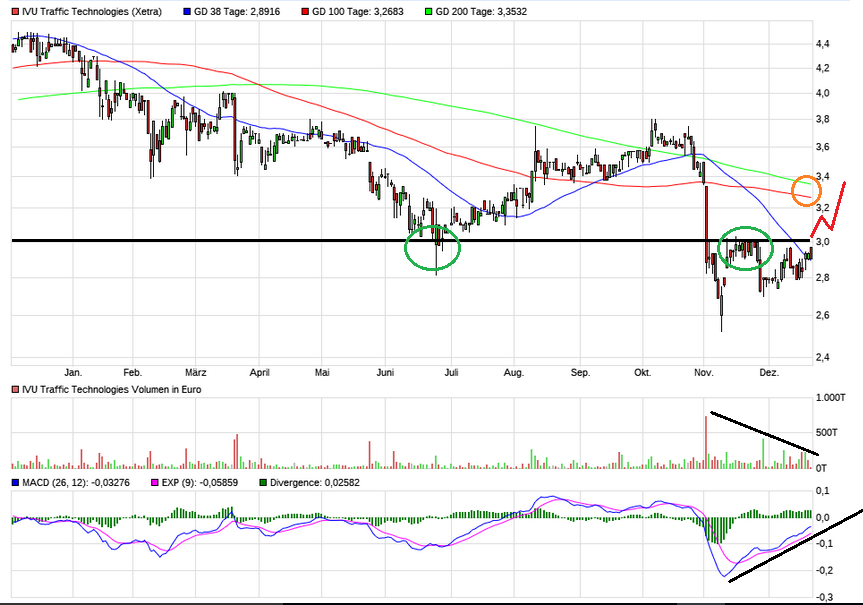Image resolution: width=863 pixels, height=605 pixels.
Task: Click the 'Feb.' month label on axis
Action: pyautogui.click(x=133, y=373)
